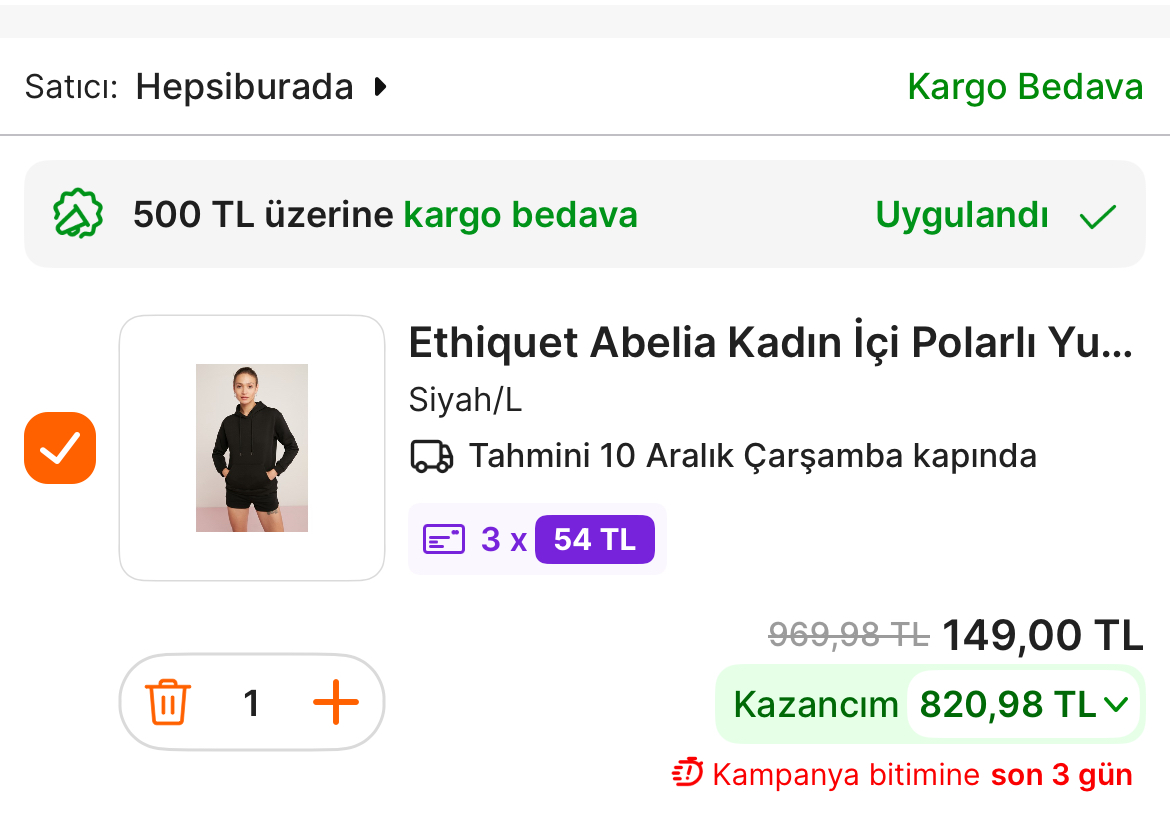Click the green Uygulandı checkmark icon

tap(1097, 216)
